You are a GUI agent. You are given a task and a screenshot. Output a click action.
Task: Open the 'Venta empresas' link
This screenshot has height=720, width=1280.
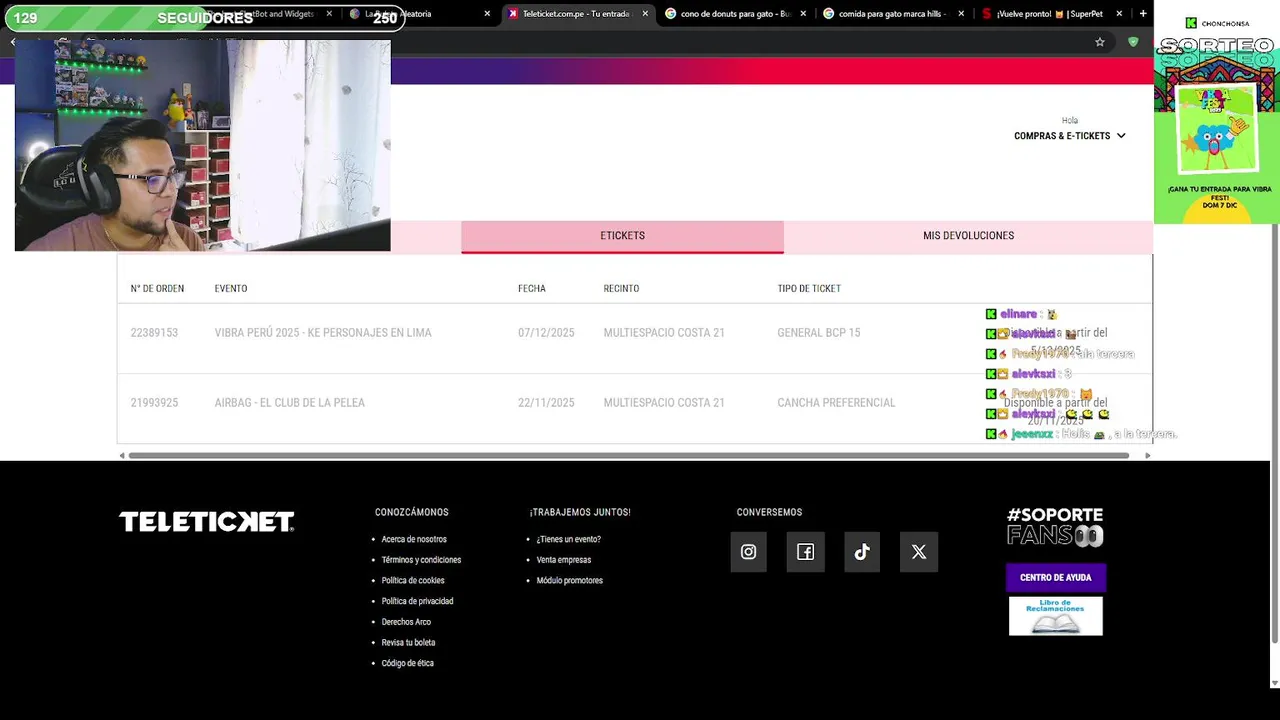click(x=564, y=560)
